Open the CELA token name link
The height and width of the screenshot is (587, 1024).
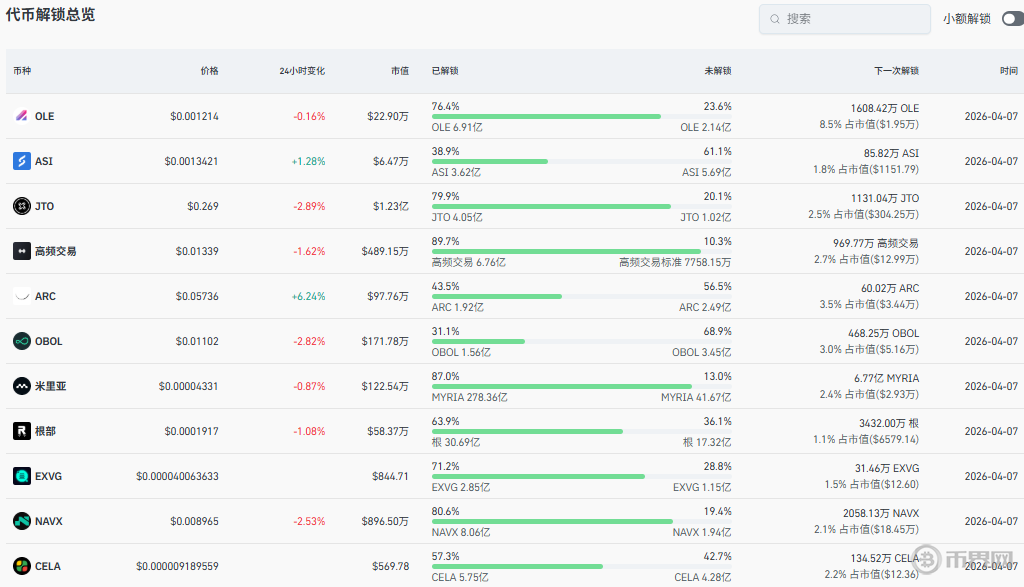click(x=48, y=567)
